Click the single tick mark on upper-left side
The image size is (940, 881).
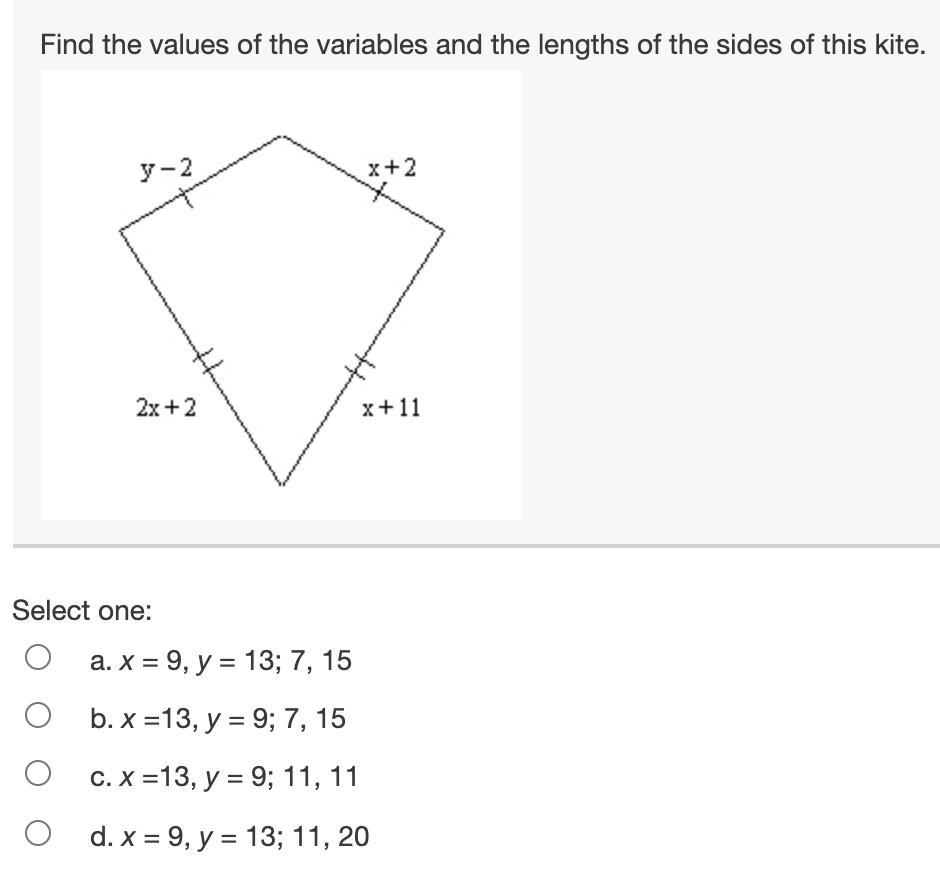(x=186, y=197)
